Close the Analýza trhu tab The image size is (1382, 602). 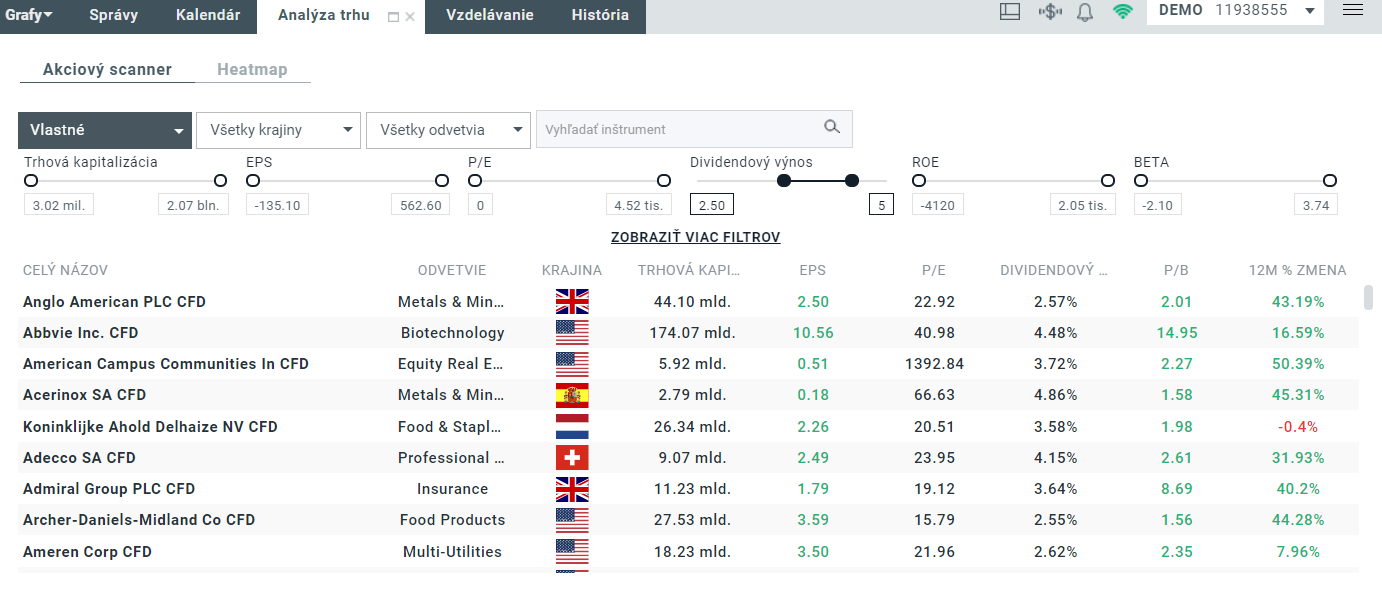tap(410, 17)
